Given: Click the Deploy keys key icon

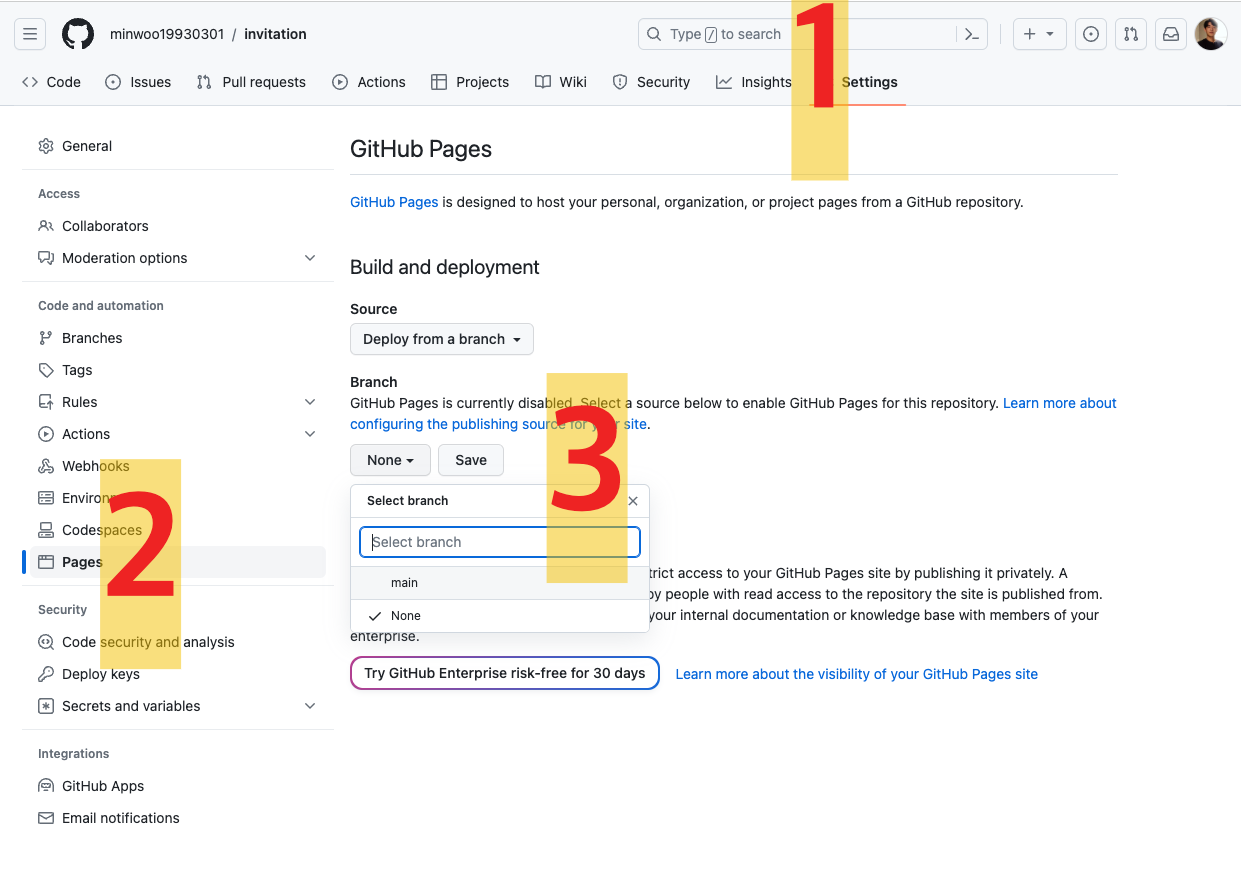Looking at the screenshot, I should (46, 674).
